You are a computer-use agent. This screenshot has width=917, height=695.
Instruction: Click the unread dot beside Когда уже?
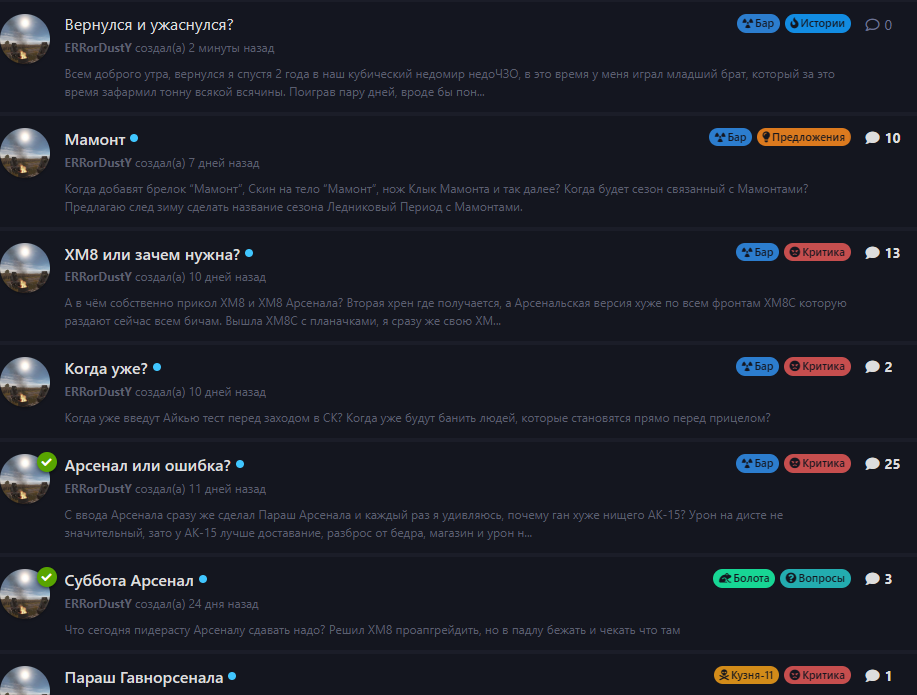click(157, 367)
